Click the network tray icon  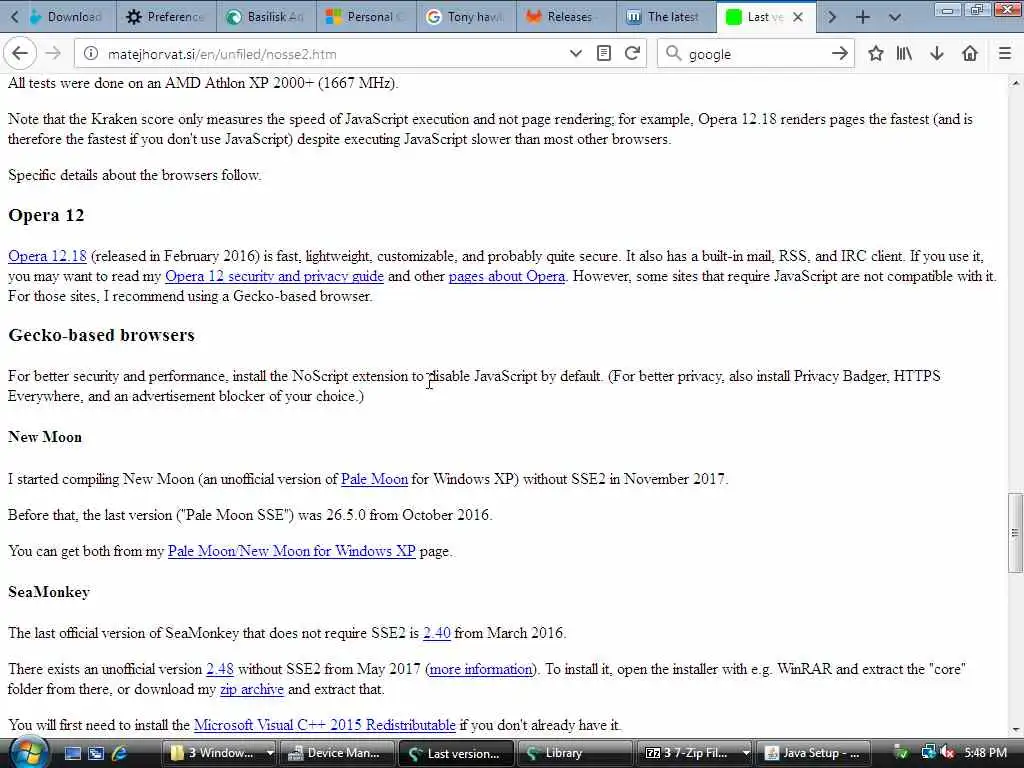coord(928,753)
